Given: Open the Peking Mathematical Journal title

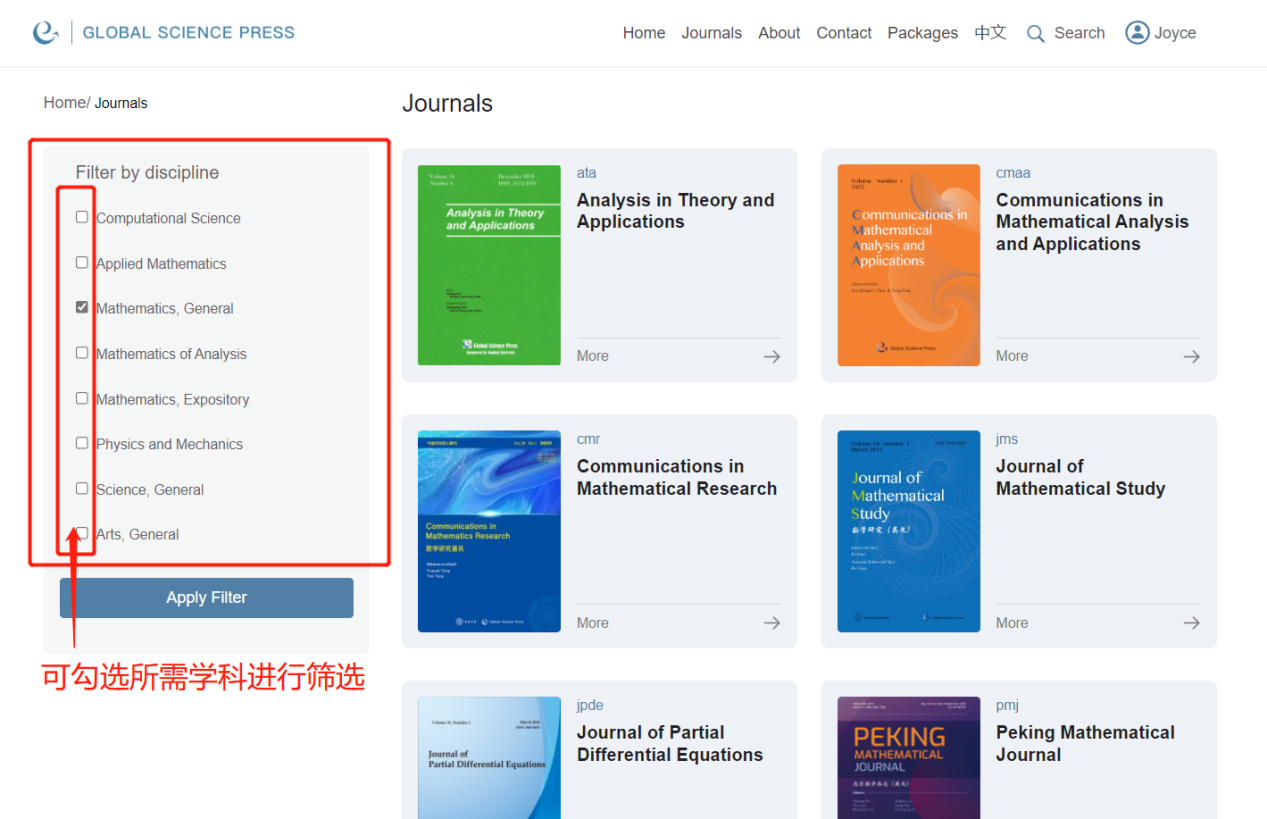Looking at the screenshot, I should [x=1085, y=744].
